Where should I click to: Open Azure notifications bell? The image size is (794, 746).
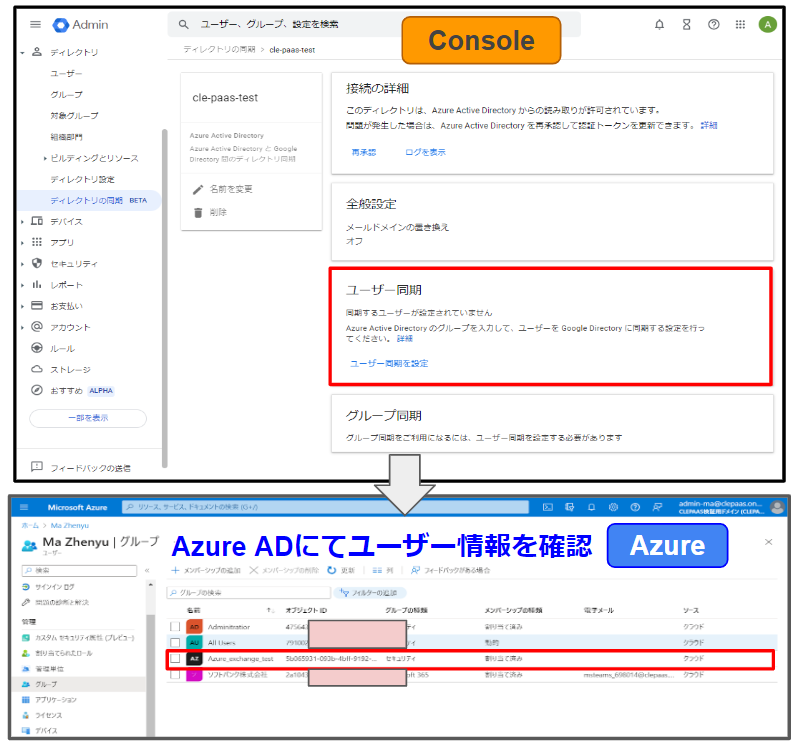coord(591,507)
